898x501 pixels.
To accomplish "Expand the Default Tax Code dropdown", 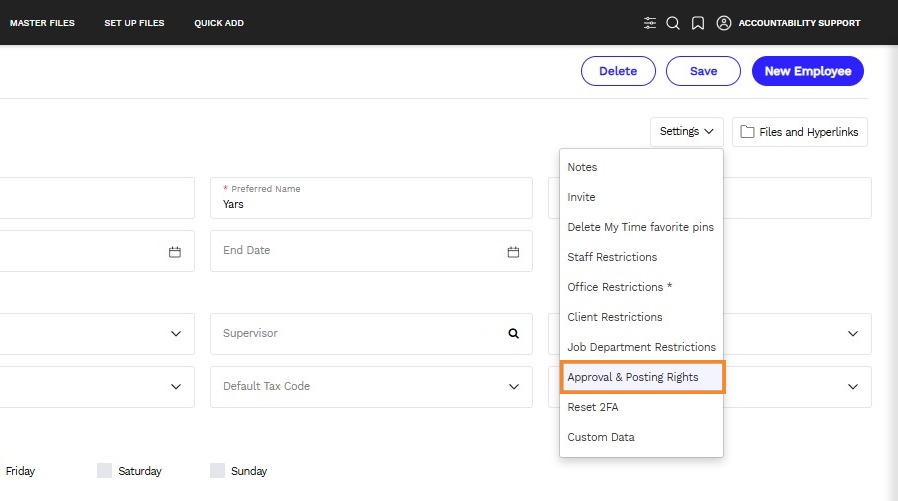I will [x=514, y=386].
